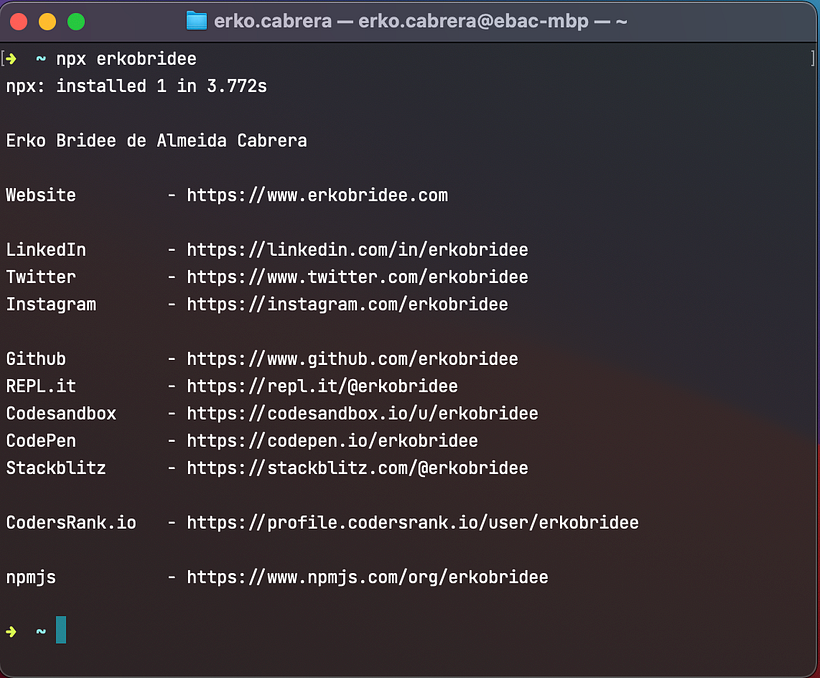Open the Instagram link for erkobridee
The image size is (820, 678).
point(346,304)
